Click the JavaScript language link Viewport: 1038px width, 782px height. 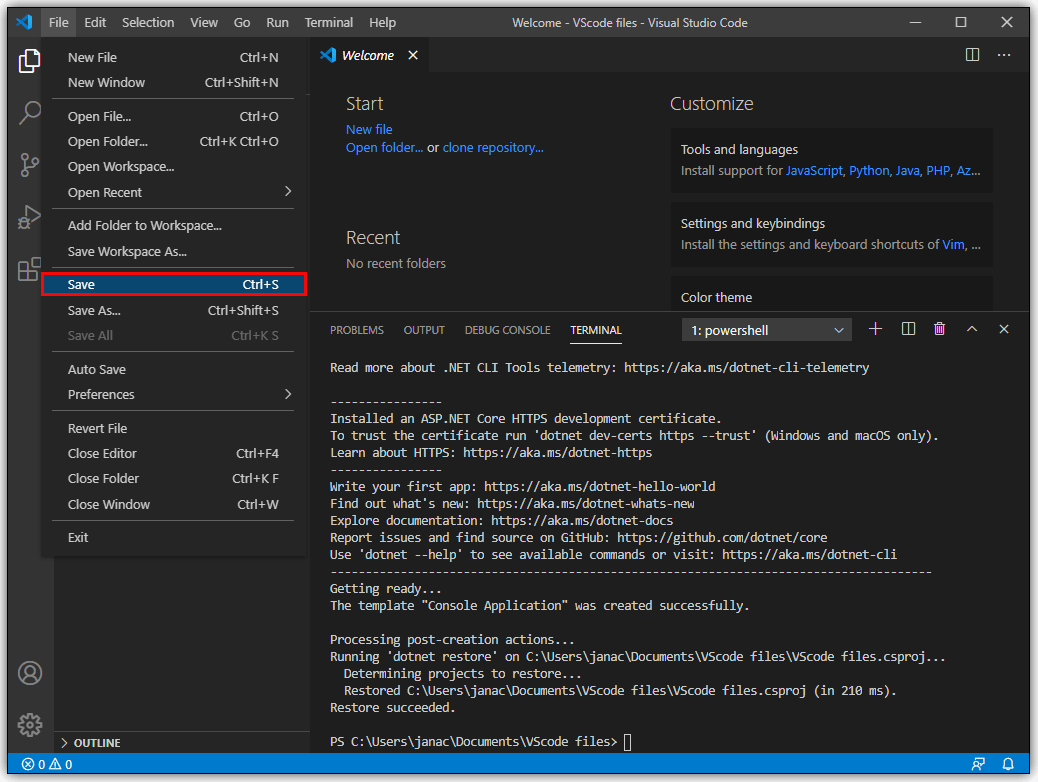[814, 171]
